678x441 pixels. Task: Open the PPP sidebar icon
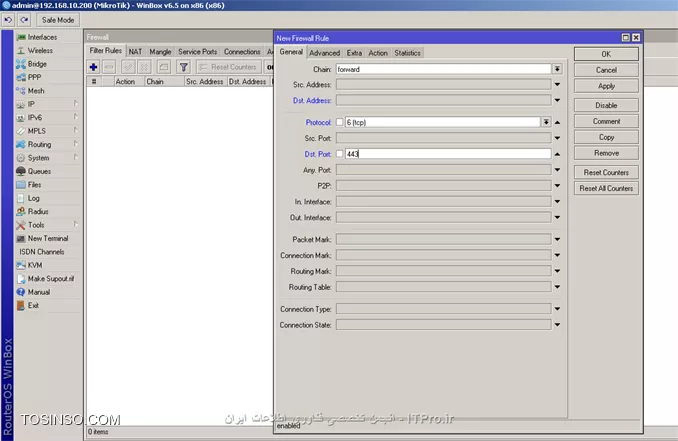click(21, 77)
